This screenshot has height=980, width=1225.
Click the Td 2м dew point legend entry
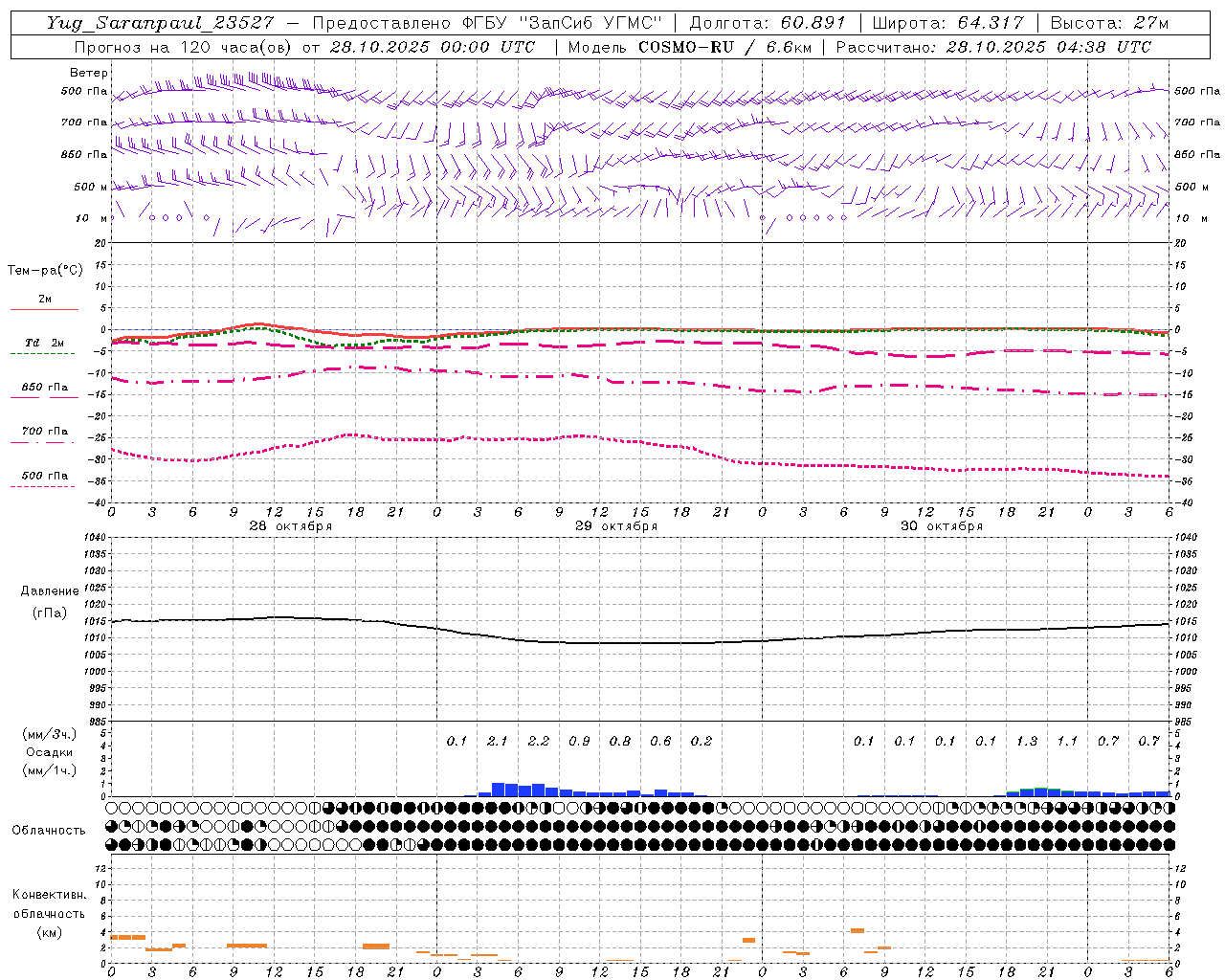pyautogui.click(x=45, y=343)
